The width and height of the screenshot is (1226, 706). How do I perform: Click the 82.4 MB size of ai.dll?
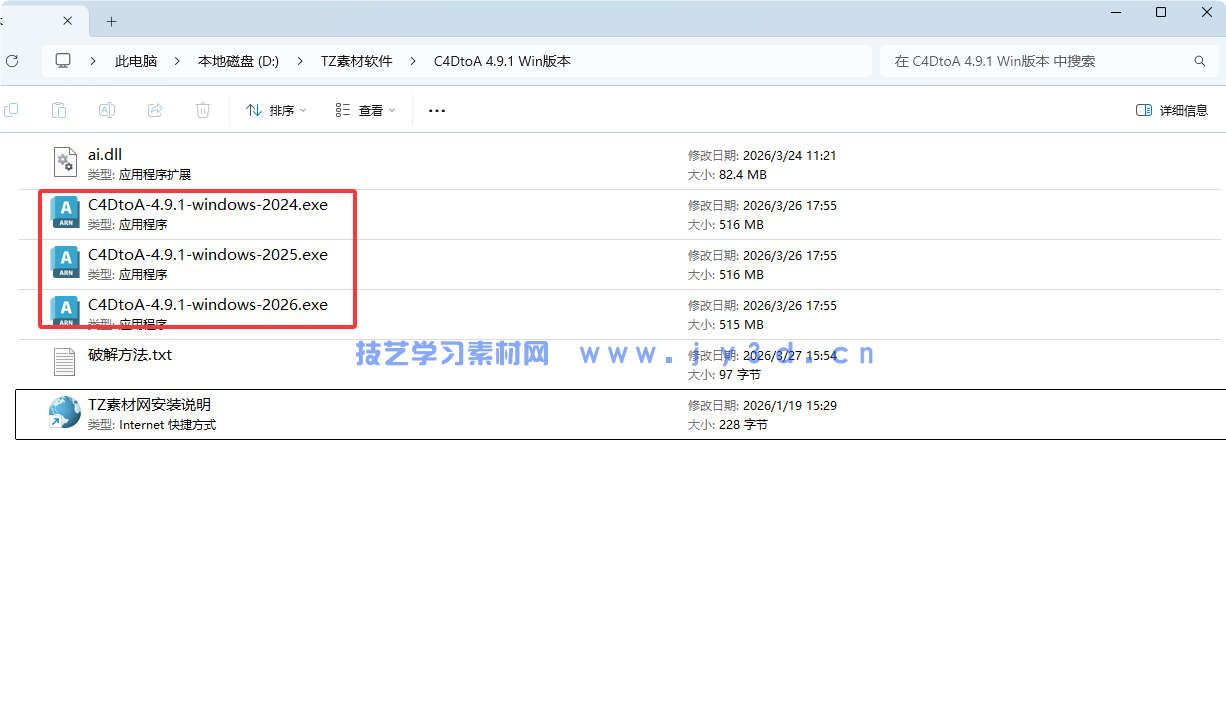click(742, 174)
